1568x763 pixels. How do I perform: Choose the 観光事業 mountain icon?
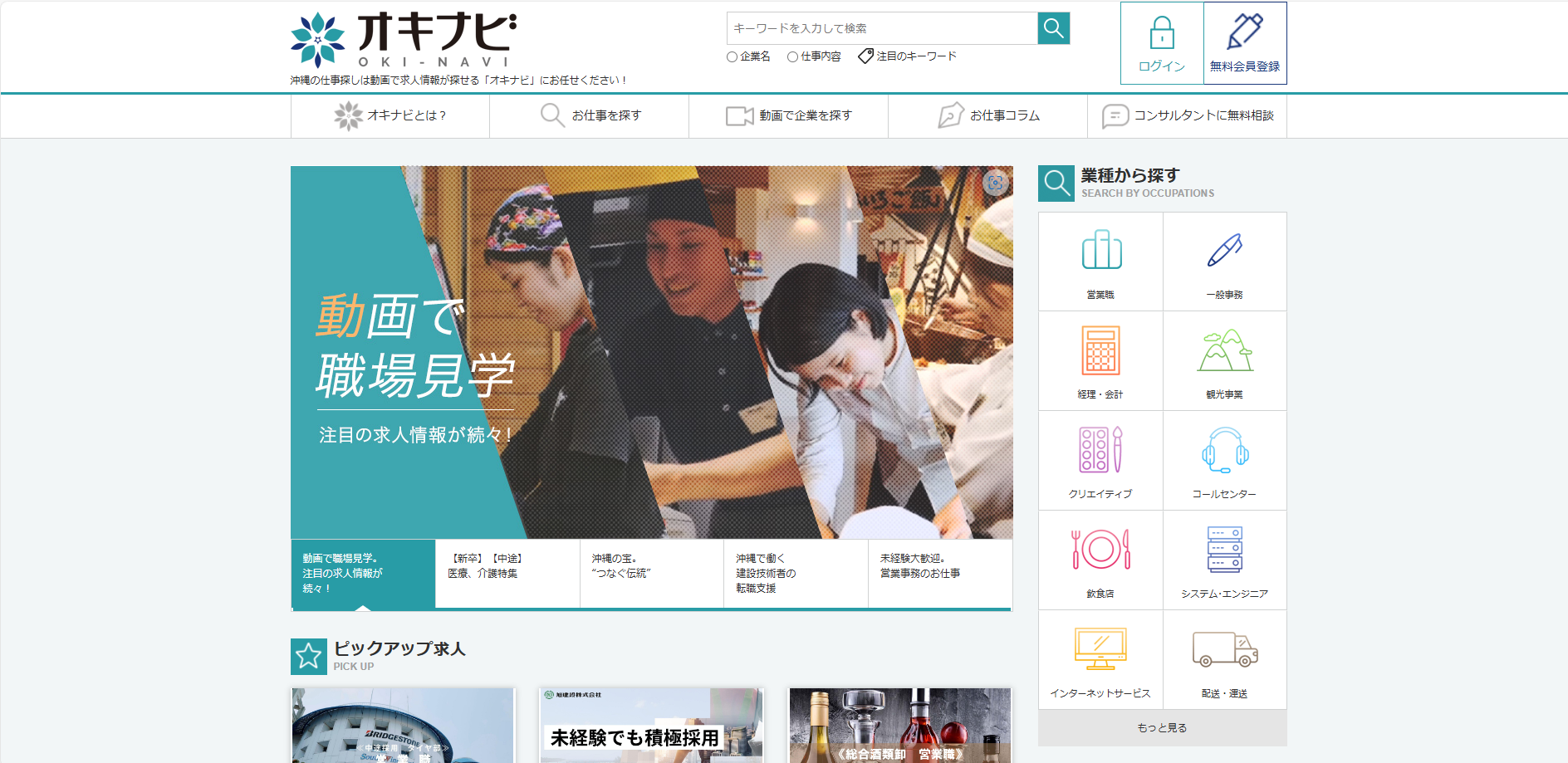[1224, 351]
